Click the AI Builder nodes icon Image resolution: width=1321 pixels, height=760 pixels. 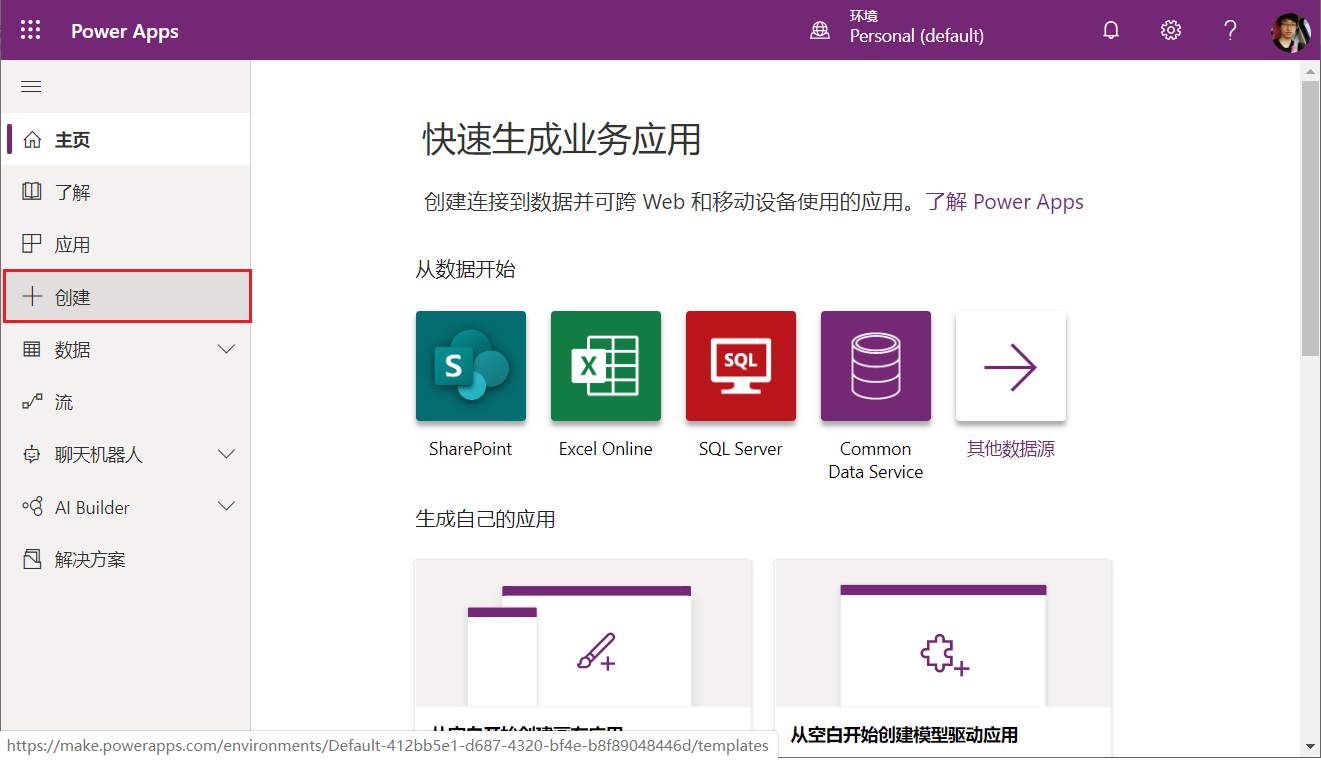click(32, 506)
